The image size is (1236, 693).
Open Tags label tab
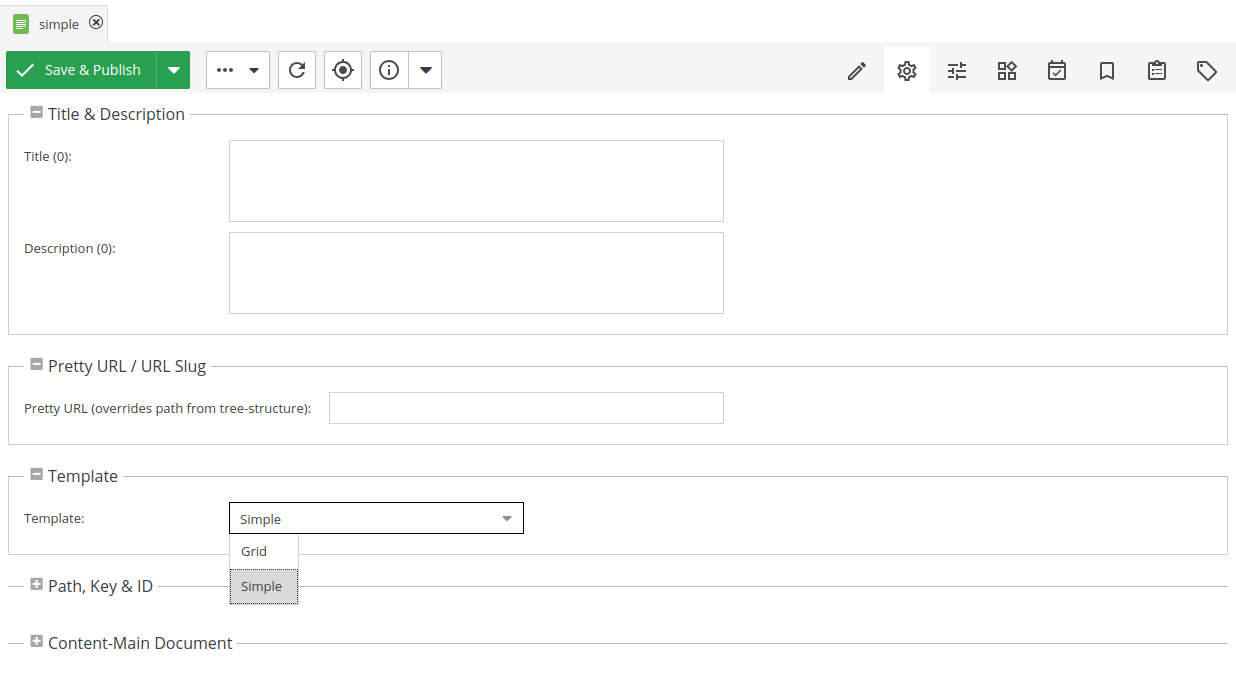point(1207,71)
